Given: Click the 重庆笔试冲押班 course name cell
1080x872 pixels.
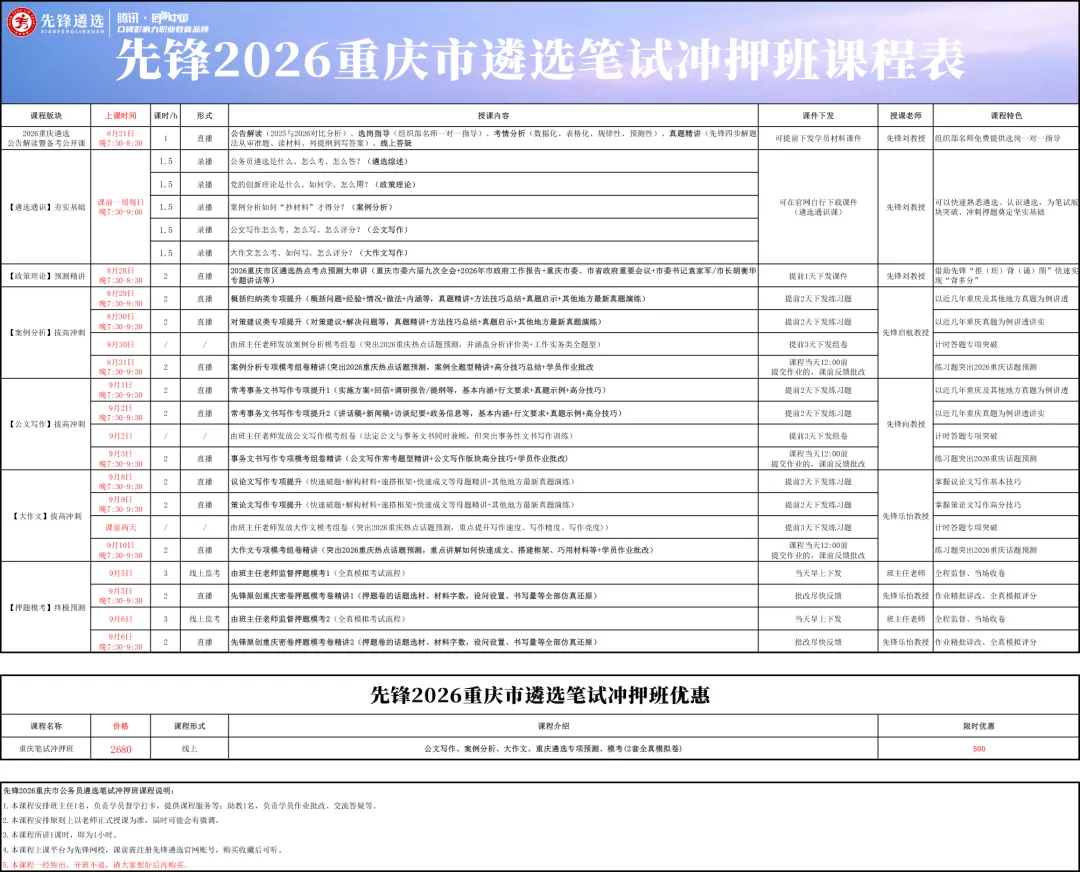Looking at the screenshot, I should click(x=46, y=749).
